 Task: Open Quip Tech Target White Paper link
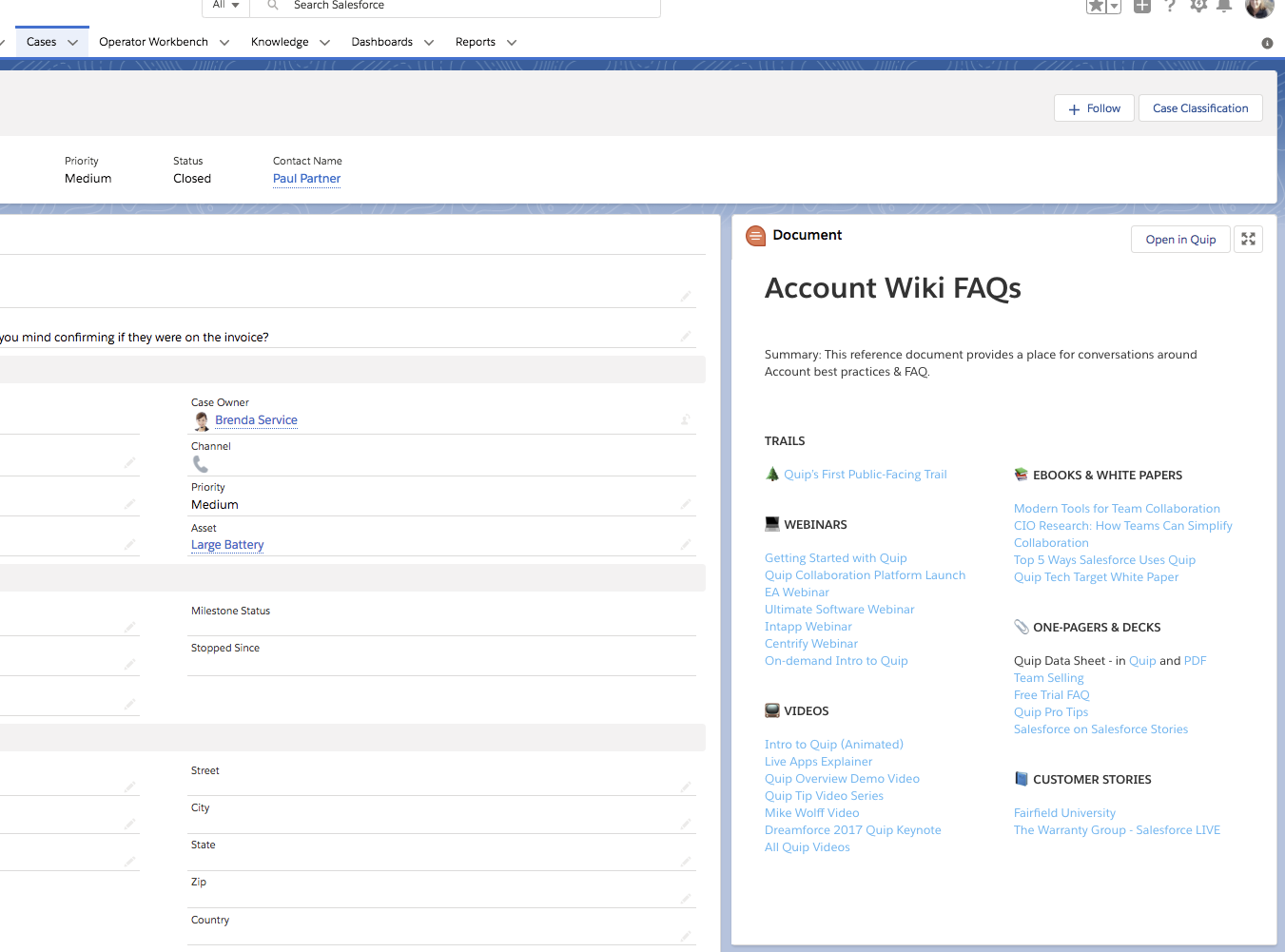(1096, 576)
